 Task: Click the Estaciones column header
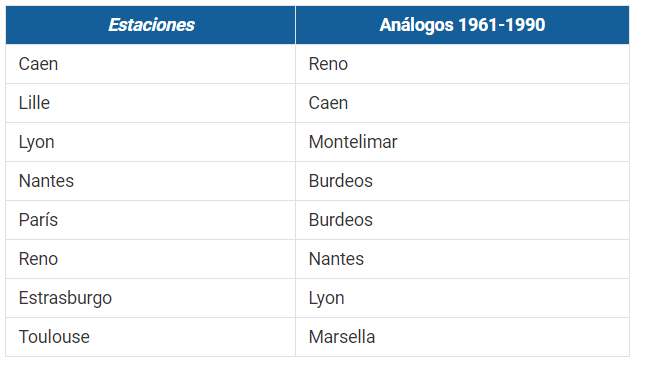click(150, 25)
